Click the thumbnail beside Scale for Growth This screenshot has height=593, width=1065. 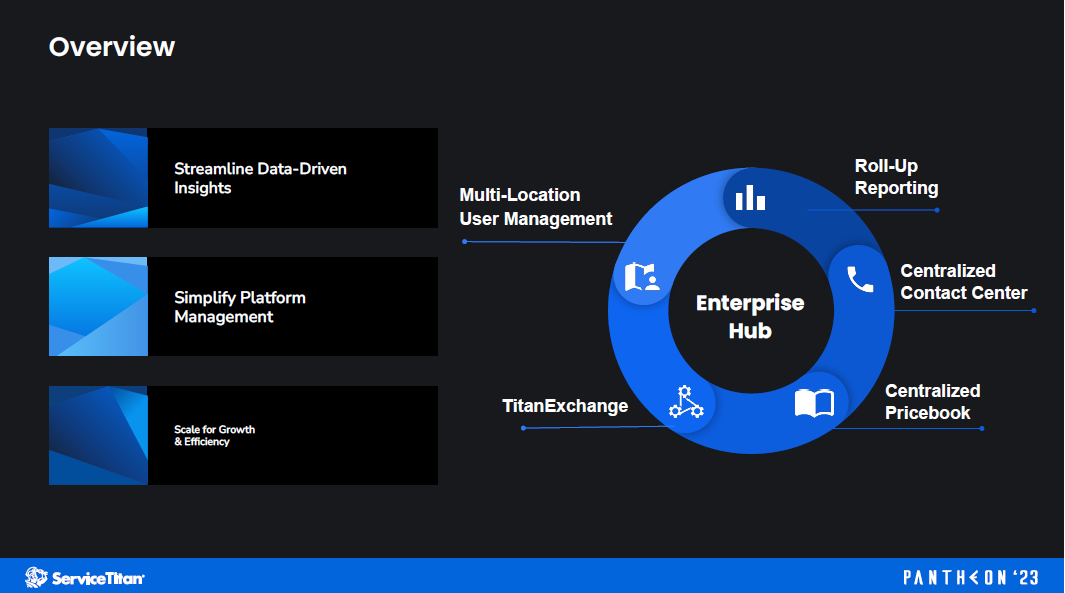point(98,435)
